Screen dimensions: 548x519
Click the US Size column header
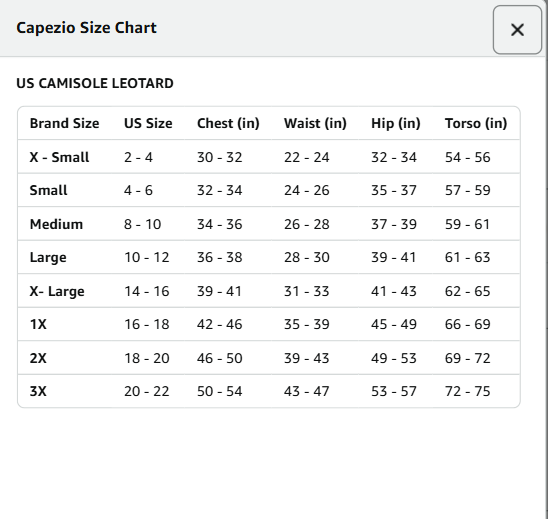click(x=148, y=123)
